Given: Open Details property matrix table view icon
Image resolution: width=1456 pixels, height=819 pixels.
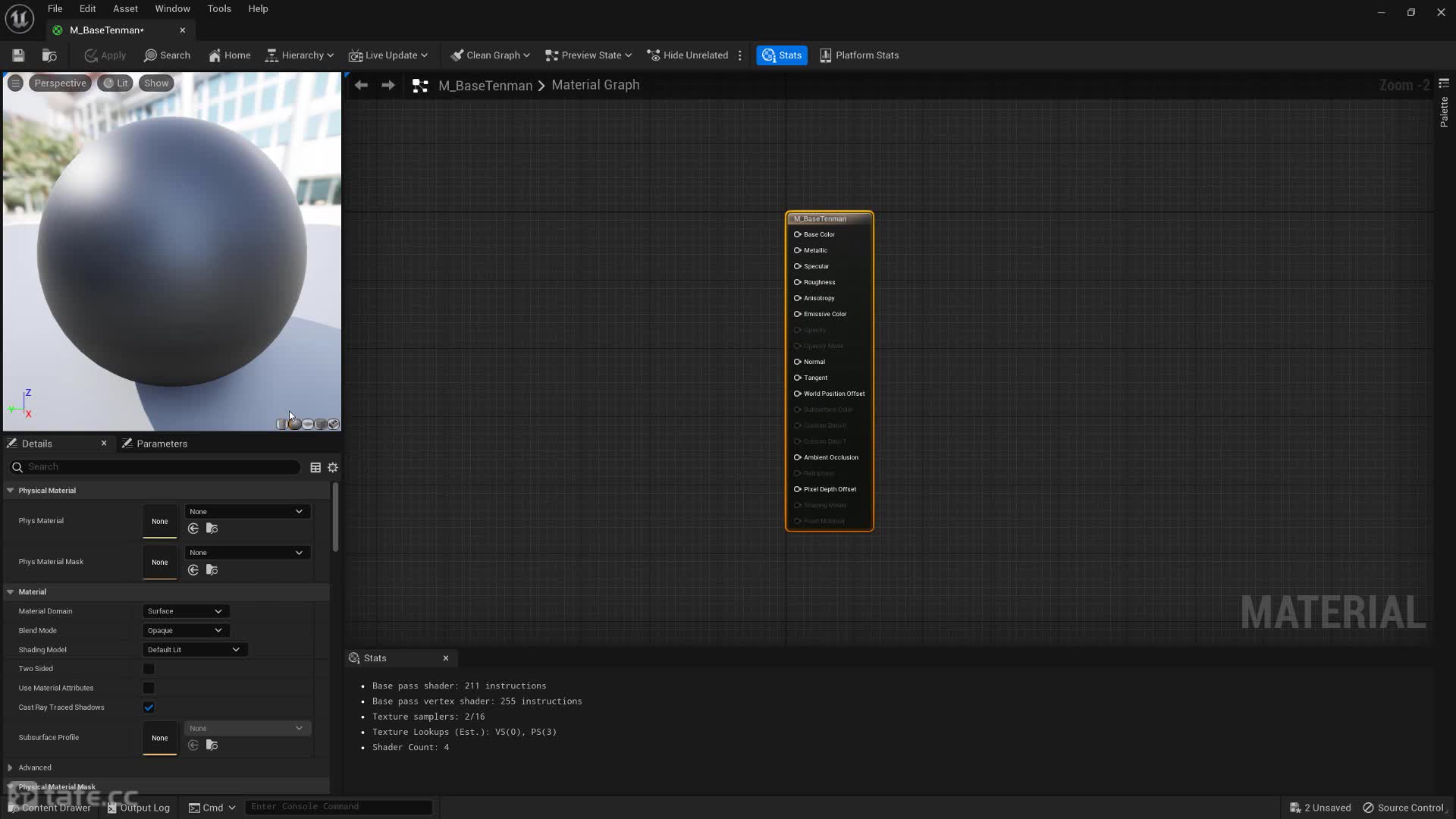Looking at the screenshot, I should pos(315,468).
